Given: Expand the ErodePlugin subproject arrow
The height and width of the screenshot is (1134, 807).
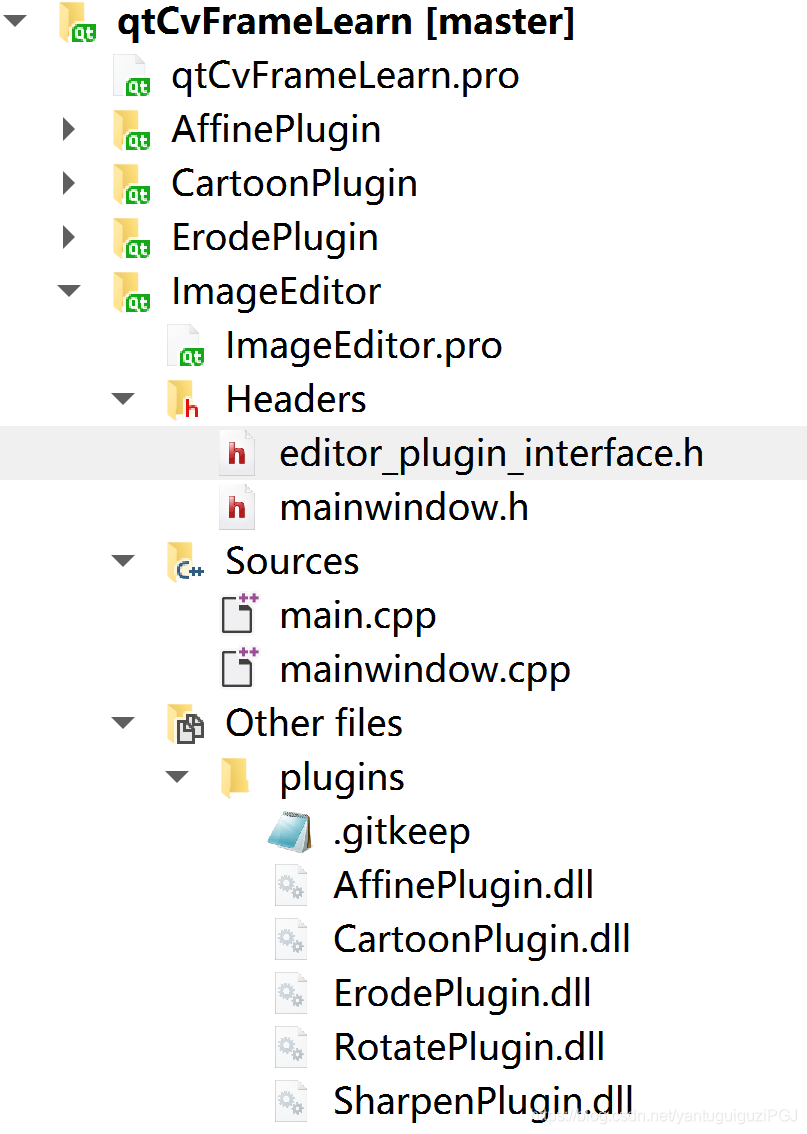Looking at the screenshot, I should 69,237.
